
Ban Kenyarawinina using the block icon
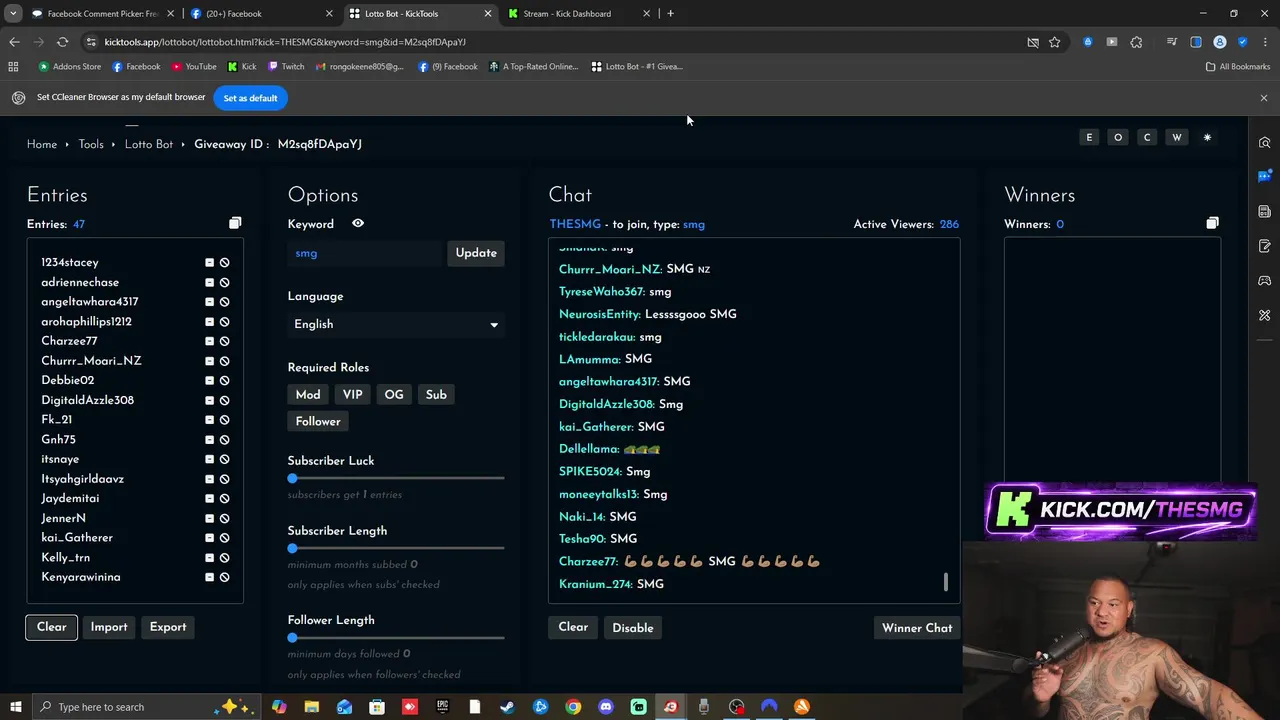[224, 577]
